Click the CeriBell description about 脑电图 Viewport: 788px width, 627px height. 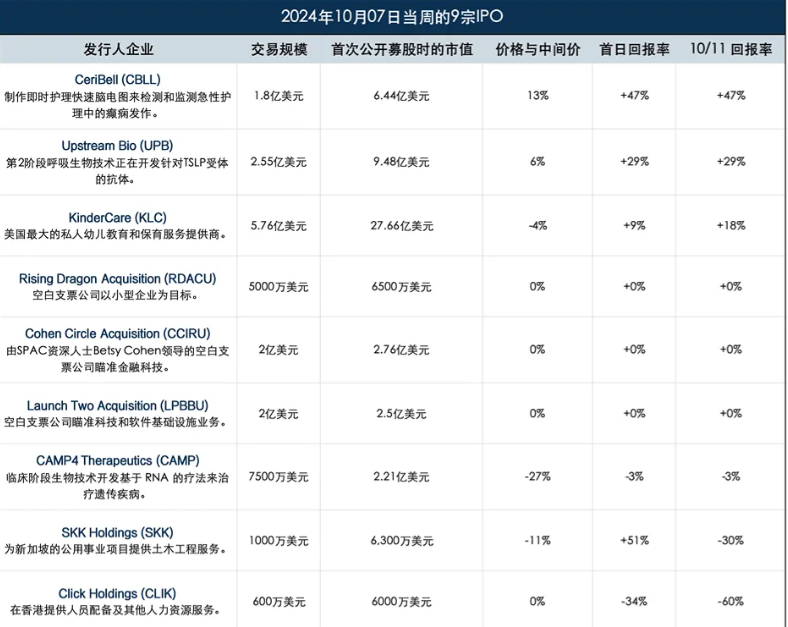(118, 105)
